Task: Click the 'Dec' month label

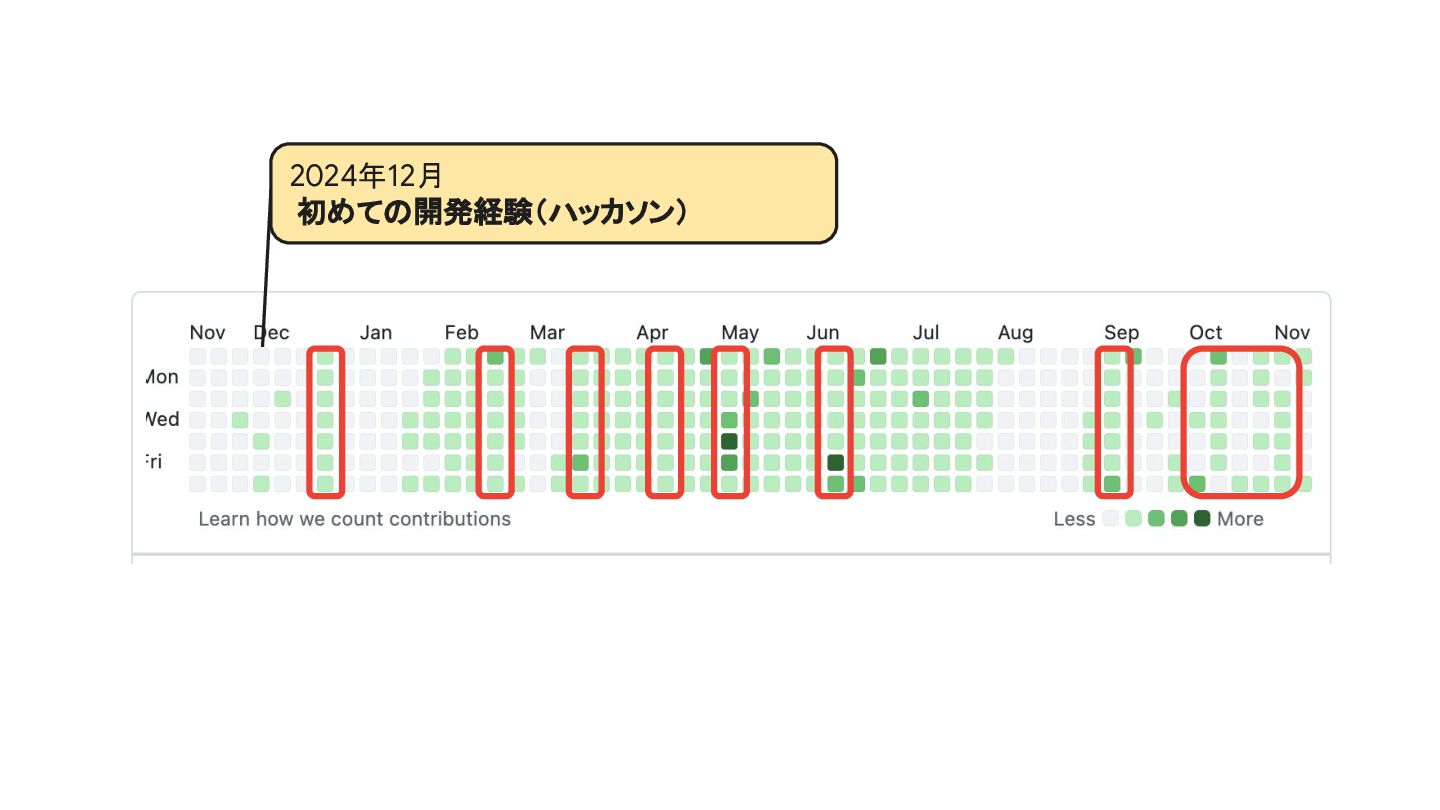Action: tap(271, 333)
